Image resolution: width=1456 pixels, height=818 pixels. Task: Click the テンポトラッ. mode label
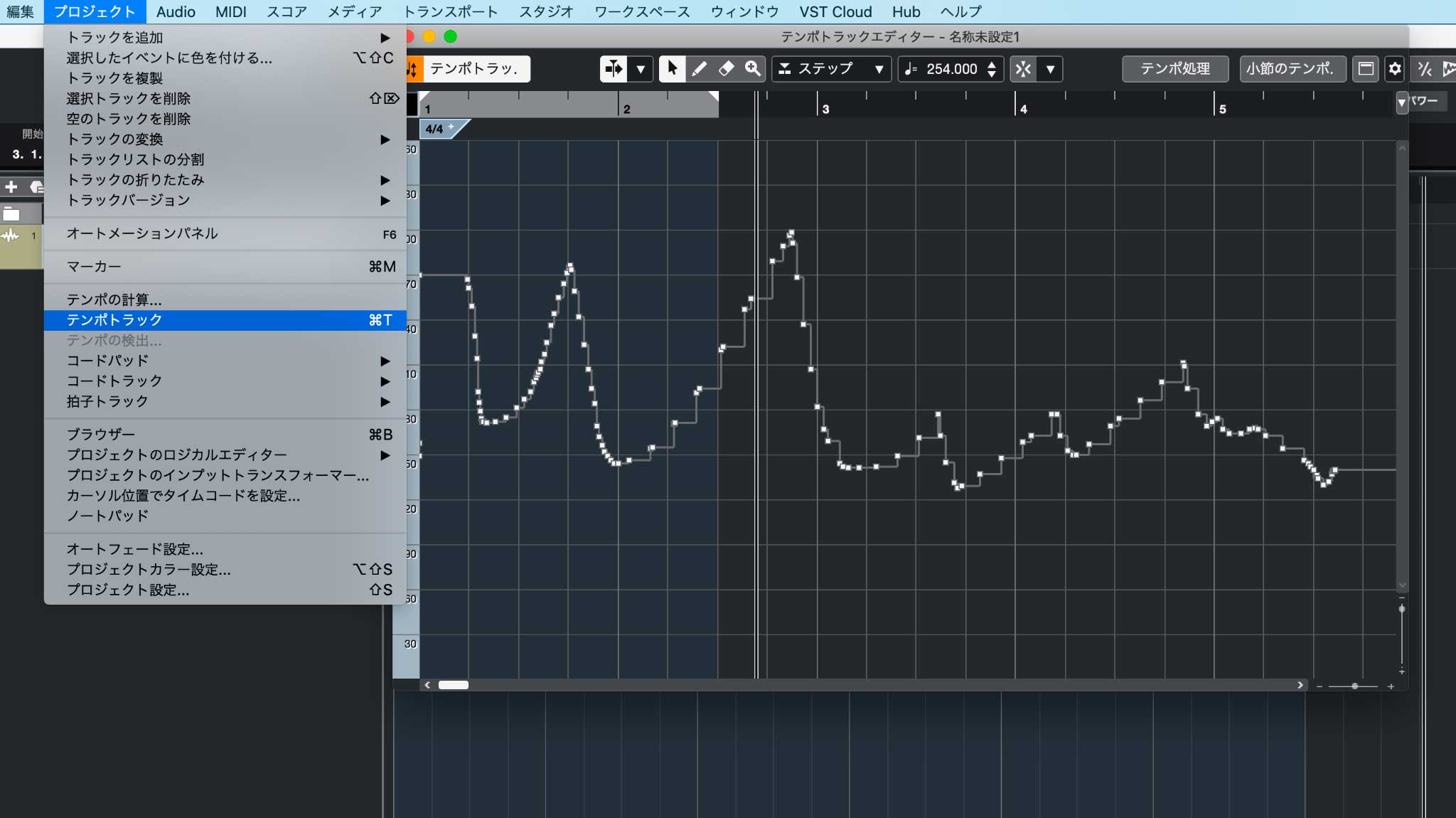(476, 69)
